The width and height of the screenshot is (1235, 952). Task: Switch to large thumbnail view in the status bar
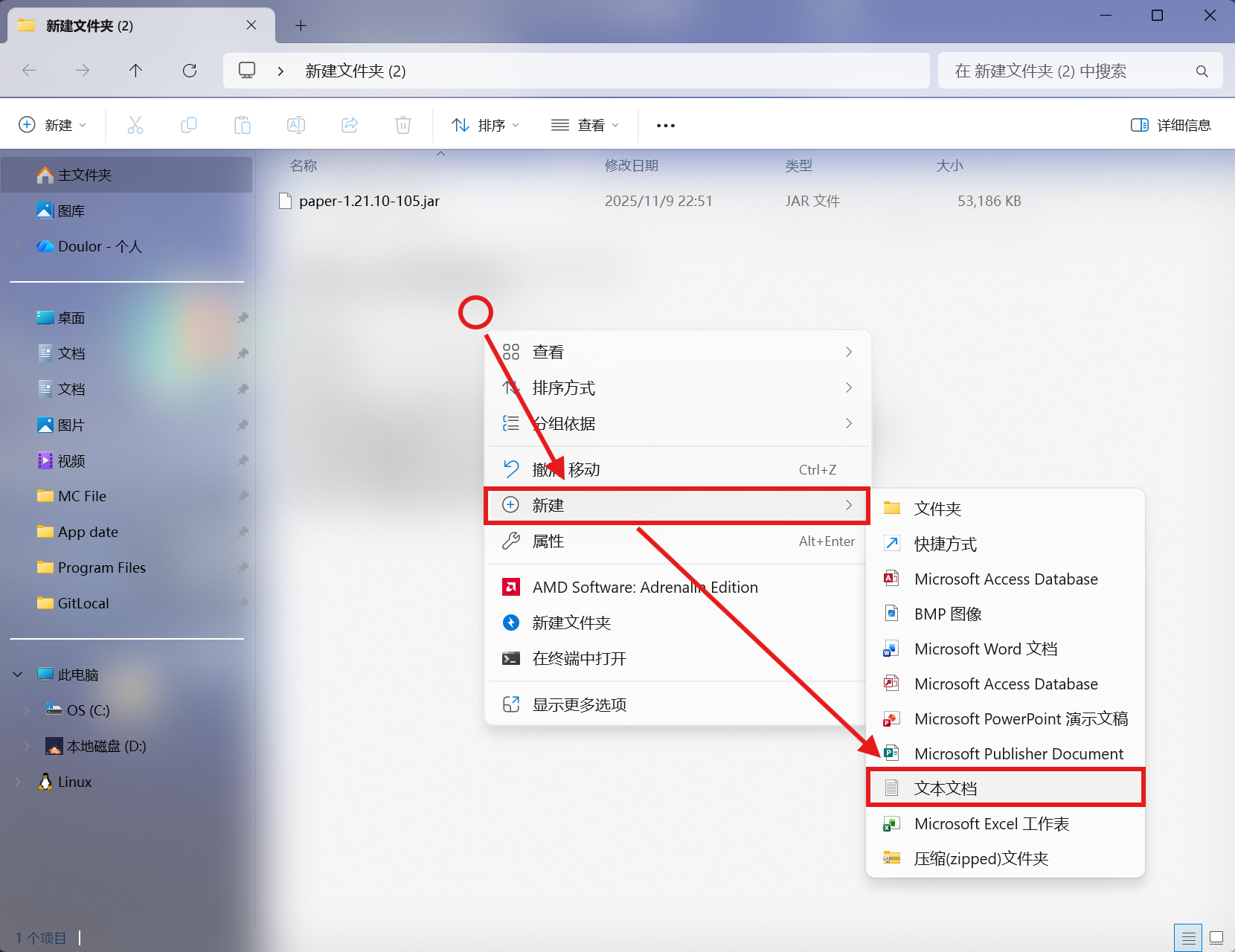1216,937
